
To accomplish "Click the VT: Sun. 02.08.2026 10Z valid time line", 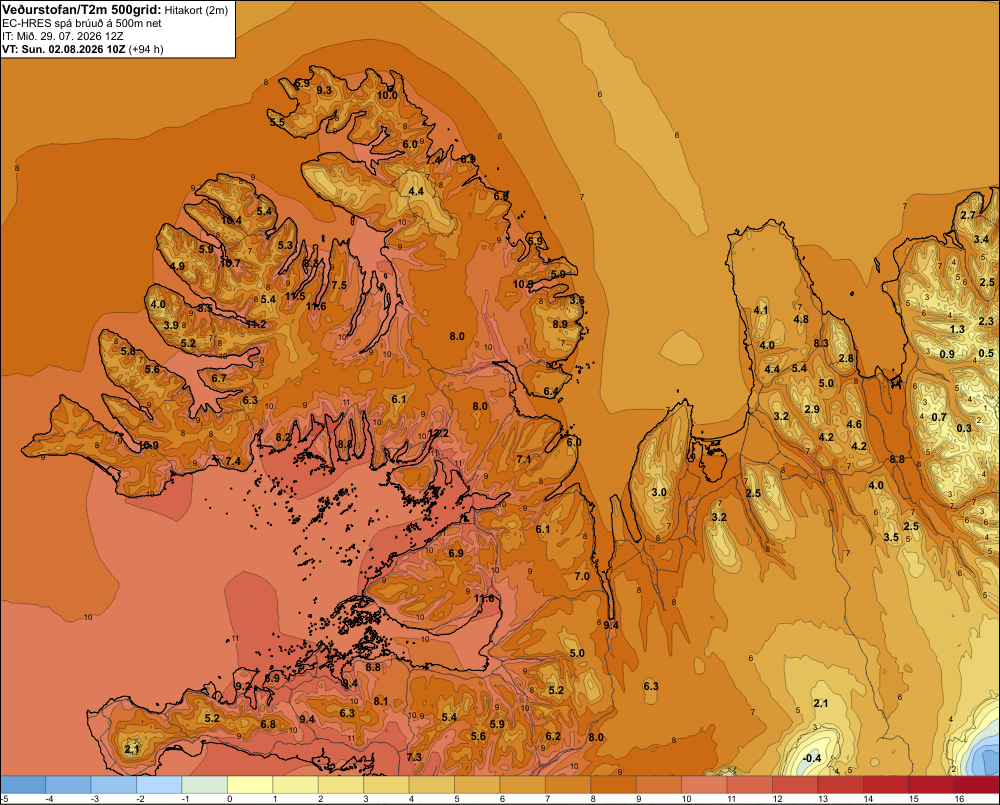I will pyautogui.click(x=64, y=49).
